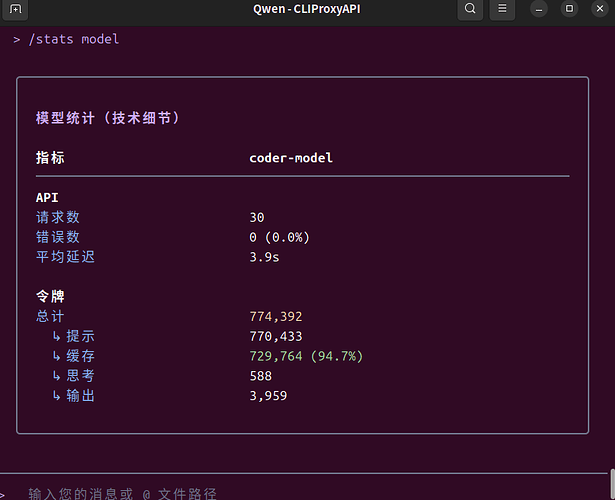The width and height of the screenshot is (615, 500).
Task: Click the total tokens value 774,392
Action: pyautogui.click(x=276, y=316)
